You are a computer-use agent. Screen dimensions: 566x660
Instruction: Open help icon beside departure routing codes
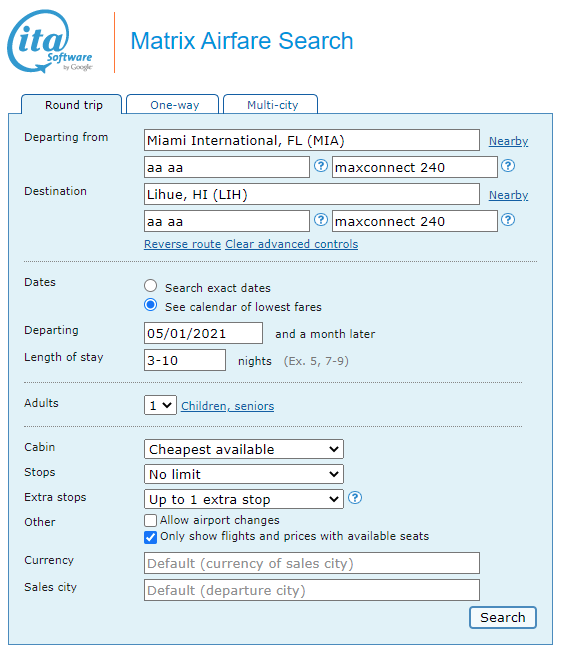click(x=321, y=166)
